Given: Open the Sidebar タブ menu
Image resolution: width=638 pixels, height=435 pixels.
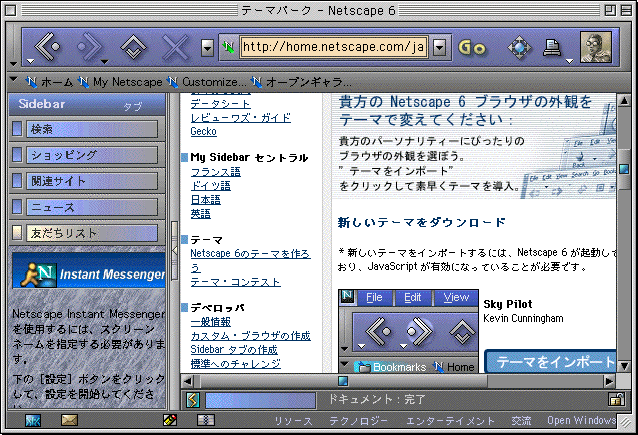Looking at the screenshot, I should click(x=133, y=107).
